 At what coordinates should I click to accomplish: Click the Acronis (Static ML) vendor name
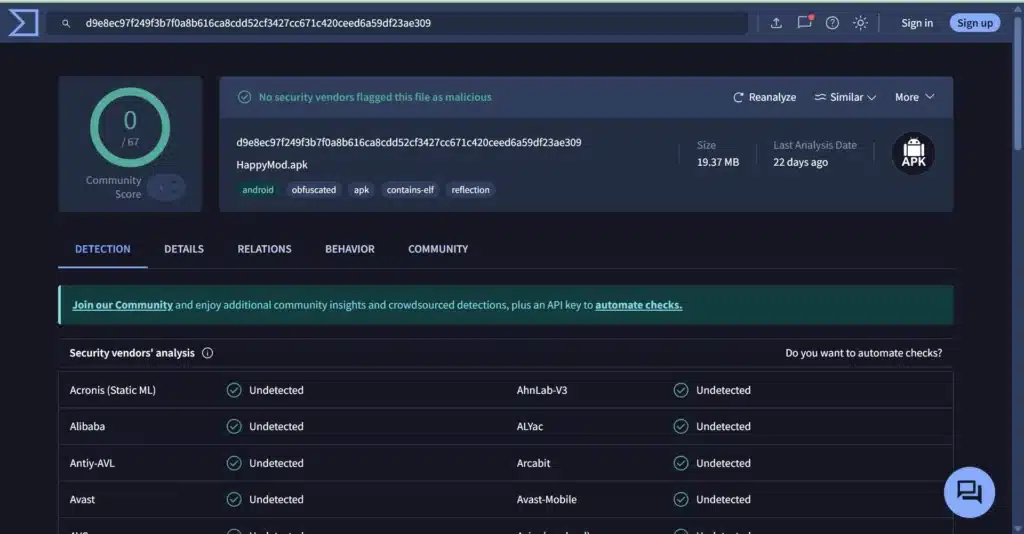pyautogui.click(x=112, y=390)
